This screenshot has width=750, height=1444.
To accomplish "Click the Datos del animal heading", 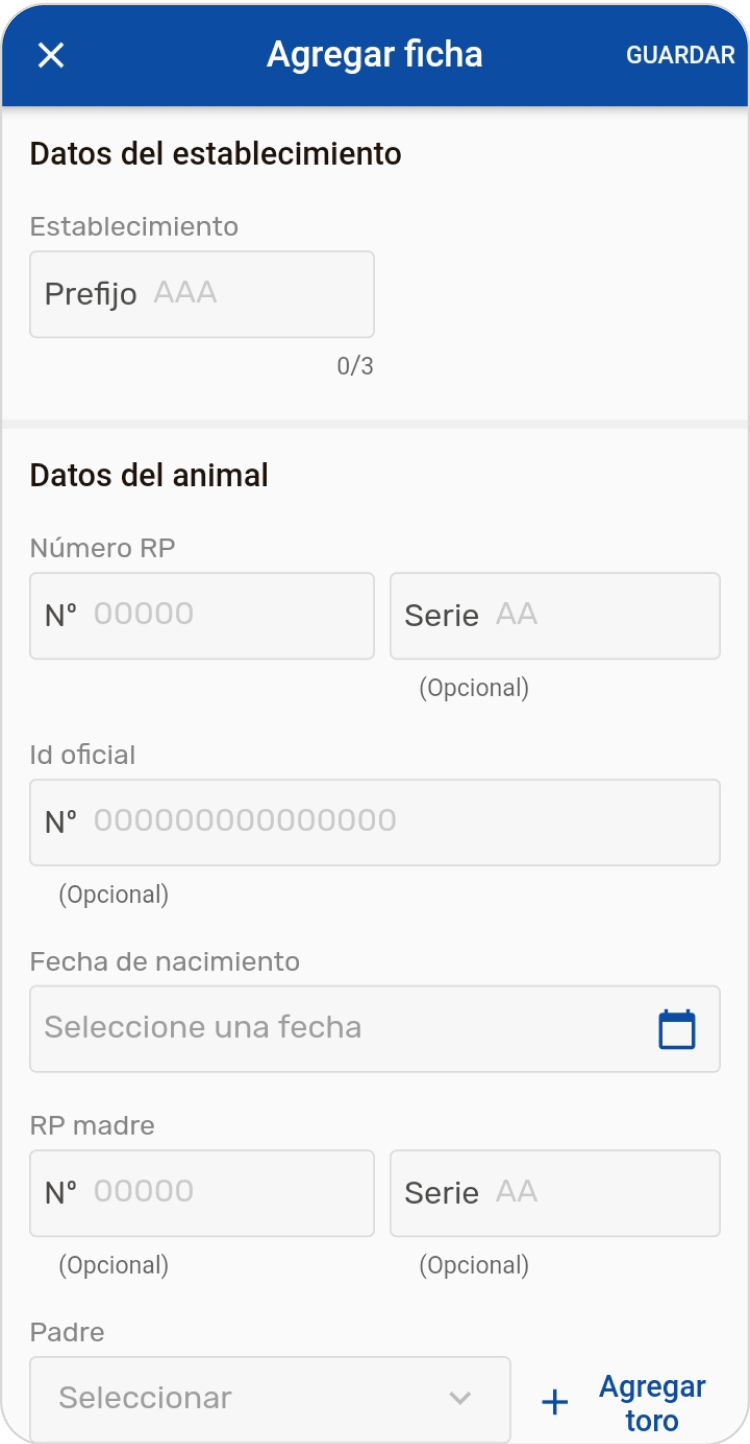I will coord(149,475).
